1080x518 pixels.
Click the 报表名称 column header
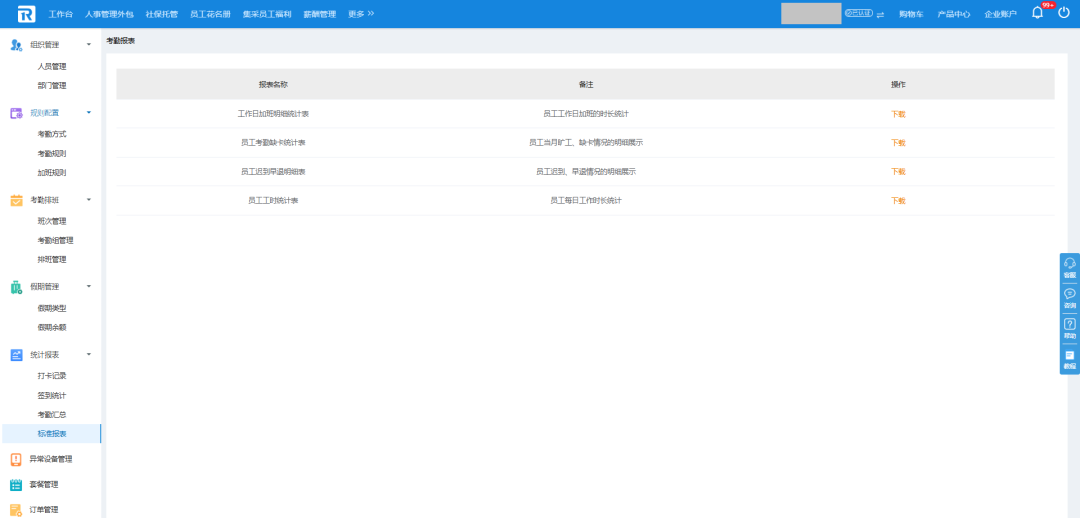273,84
